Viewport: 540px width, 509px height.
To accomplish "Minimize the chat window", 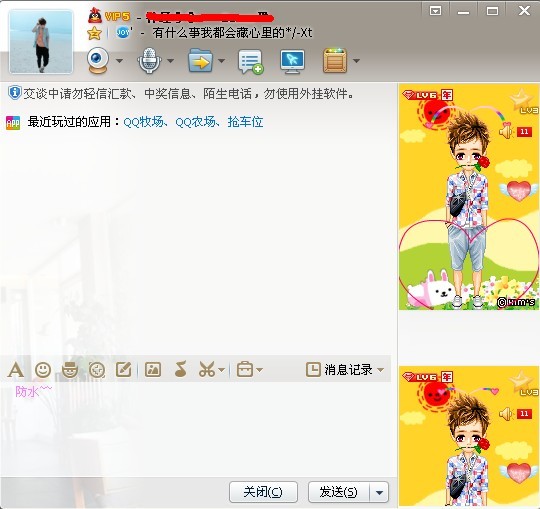I will point(463,12).
